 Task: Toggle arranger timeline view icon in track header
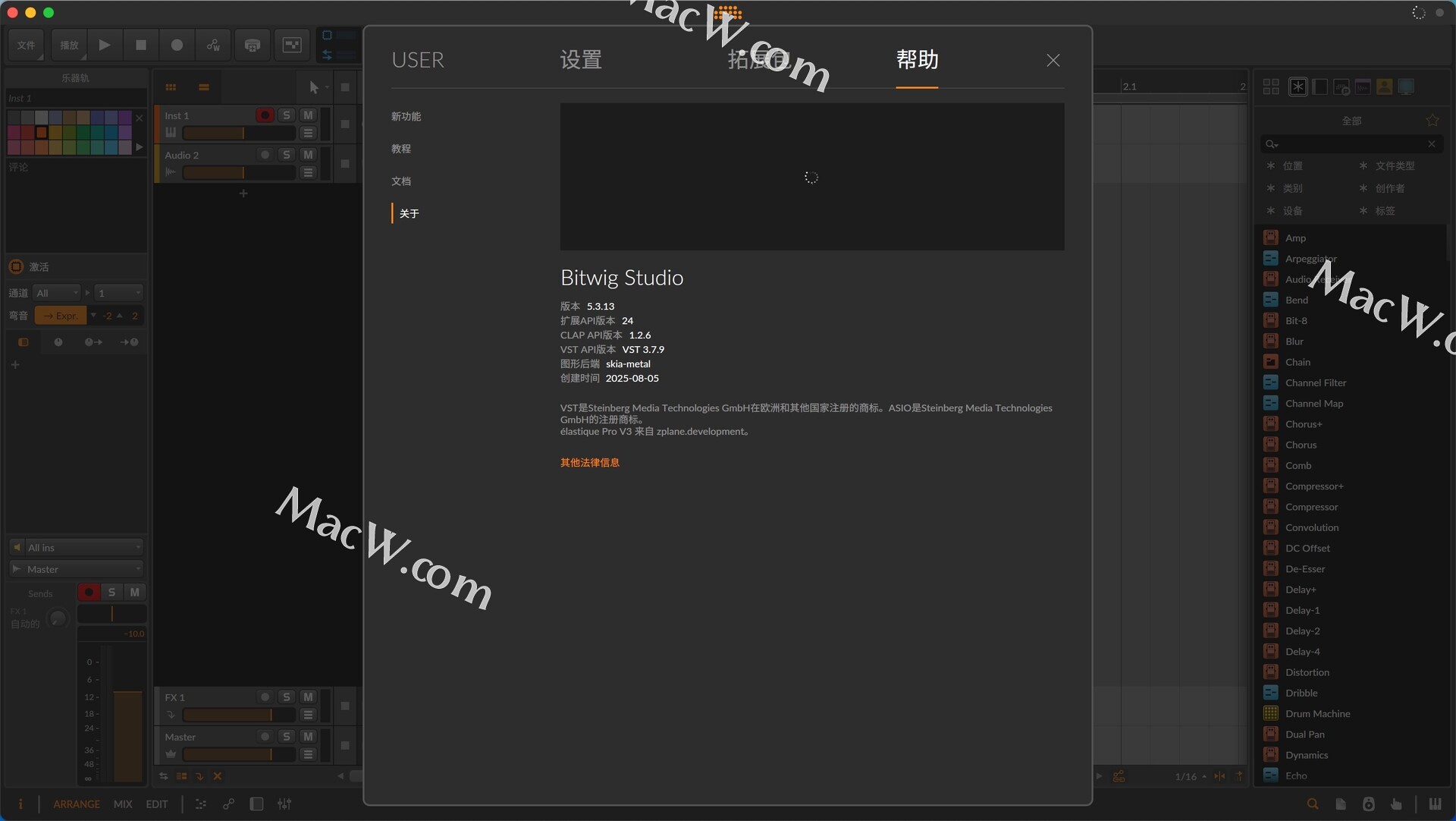(203, 87)
